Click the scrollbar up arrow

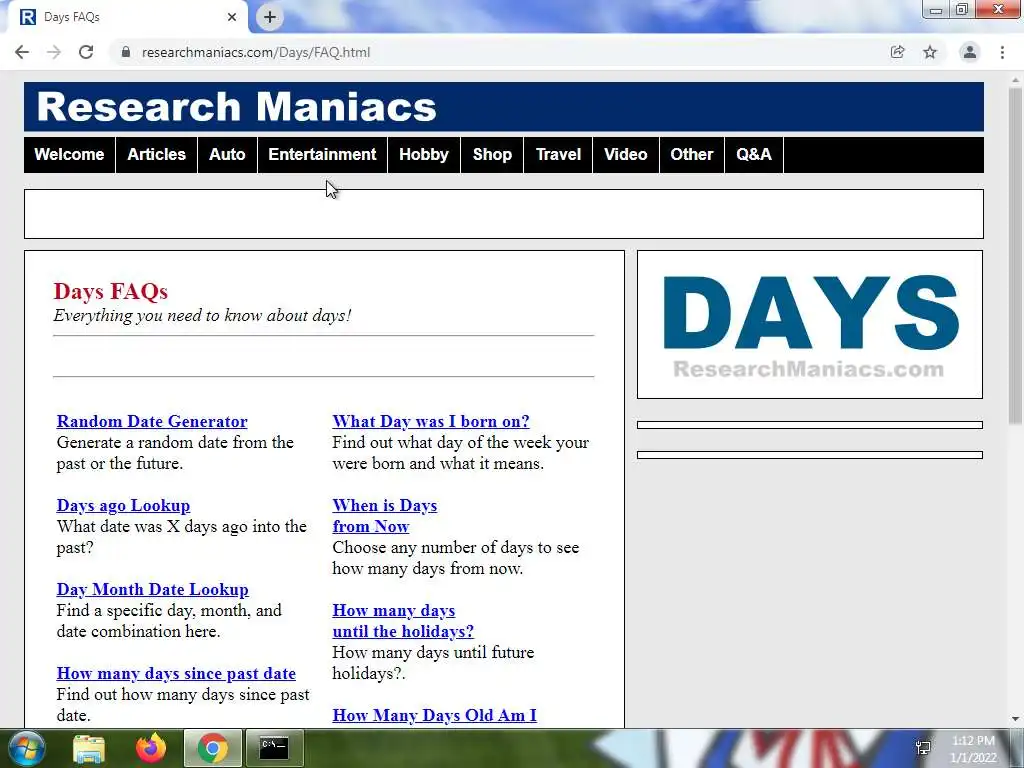[x=1015, y=78]
